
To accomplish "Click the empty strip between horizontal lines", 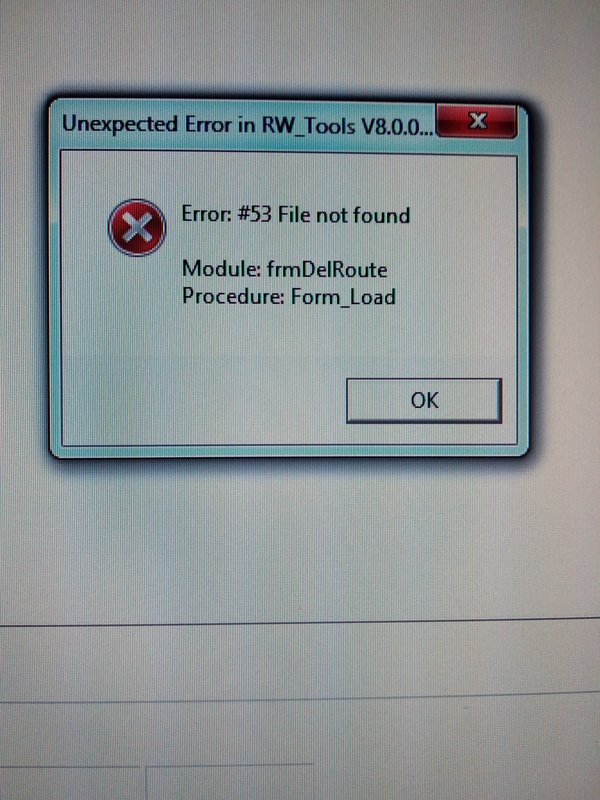I will tap(300, 663).
